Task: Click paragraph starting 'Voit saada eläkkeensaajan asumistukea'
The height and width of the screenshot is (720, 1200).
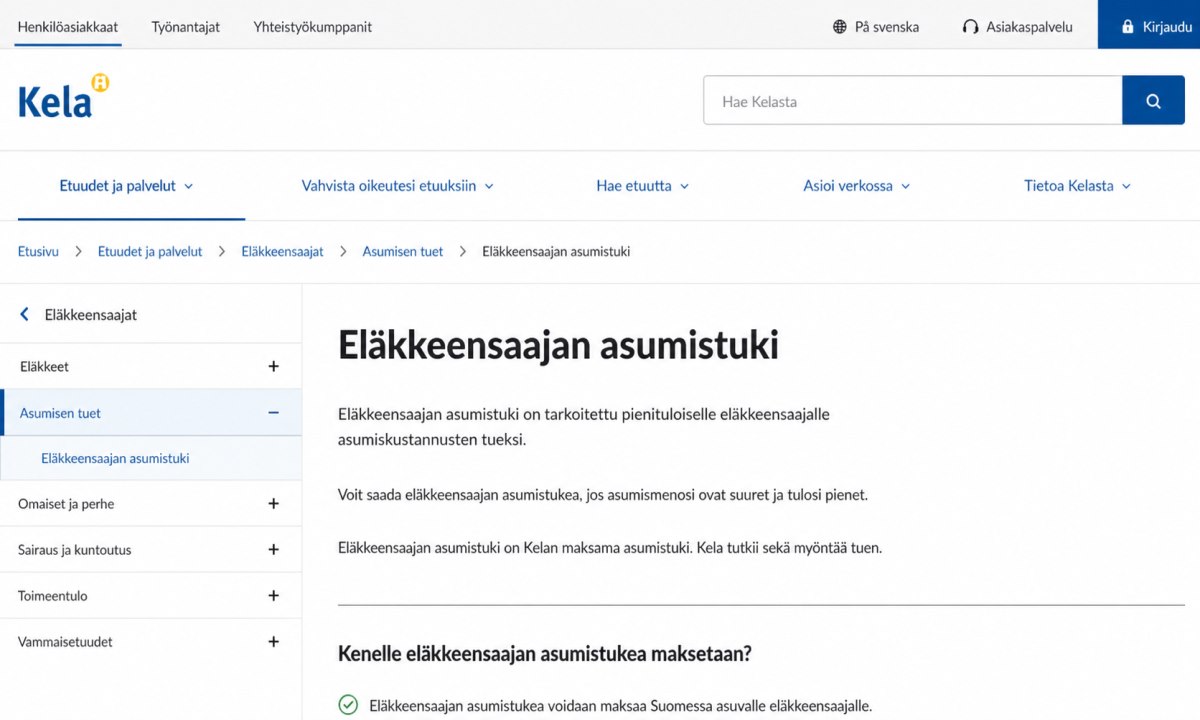Action: click(x=603, y=495)
